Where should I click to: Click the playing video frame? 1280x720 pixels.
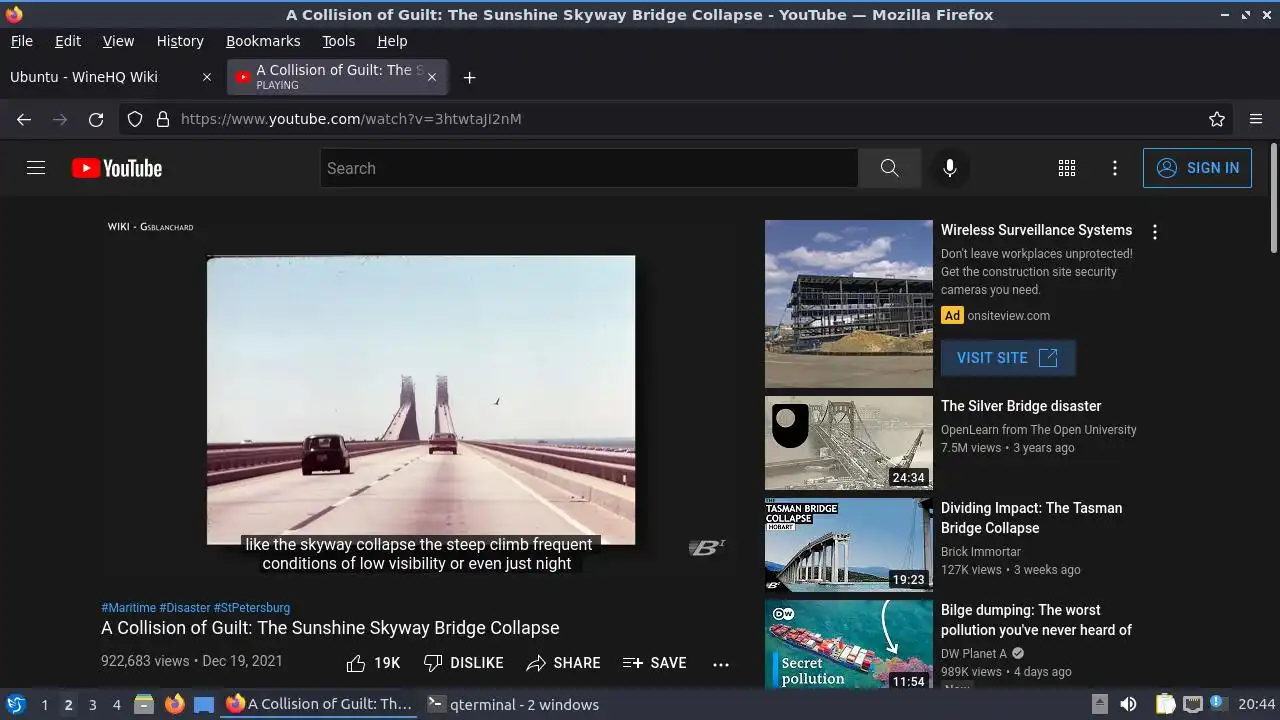(421, 400)
